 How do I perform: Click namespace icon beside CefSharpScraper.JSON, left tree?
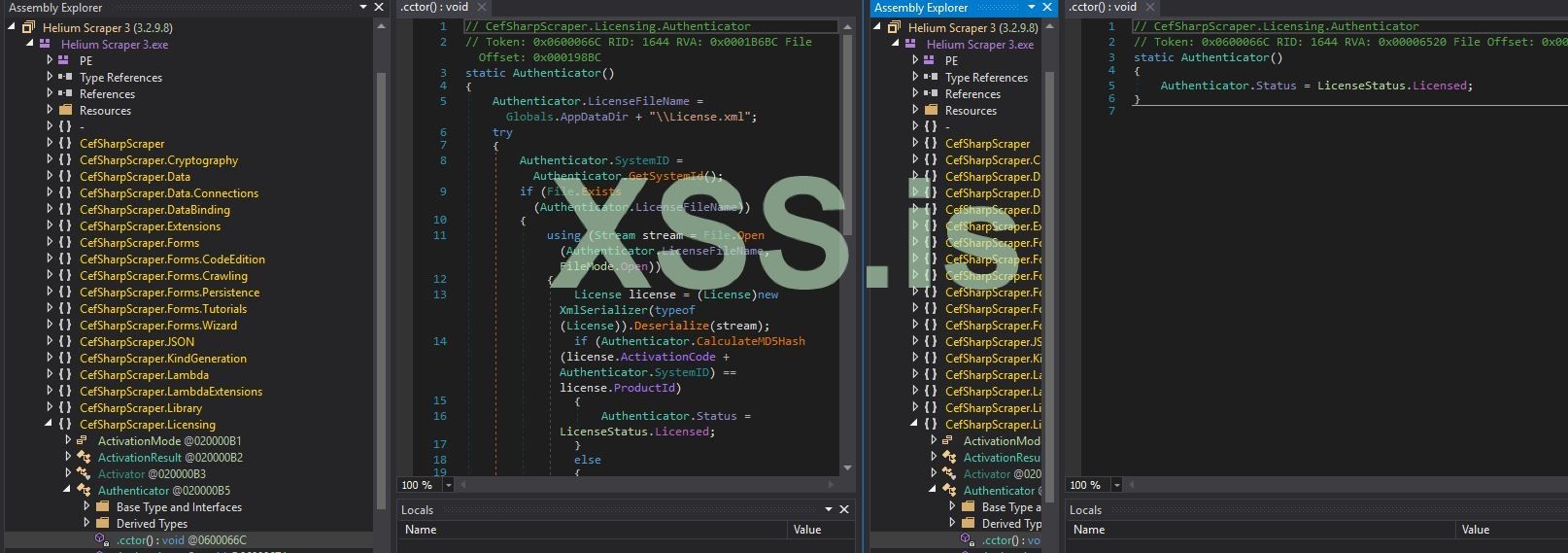pos(65,341)
